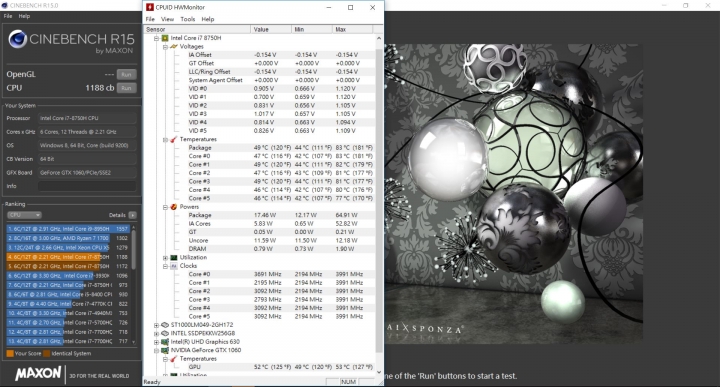Click the NVIDIA GeForce GTX 1060 card icon
Image resolution: width=720 pixels, height=387 pixels.
click(x=165, y=350)
